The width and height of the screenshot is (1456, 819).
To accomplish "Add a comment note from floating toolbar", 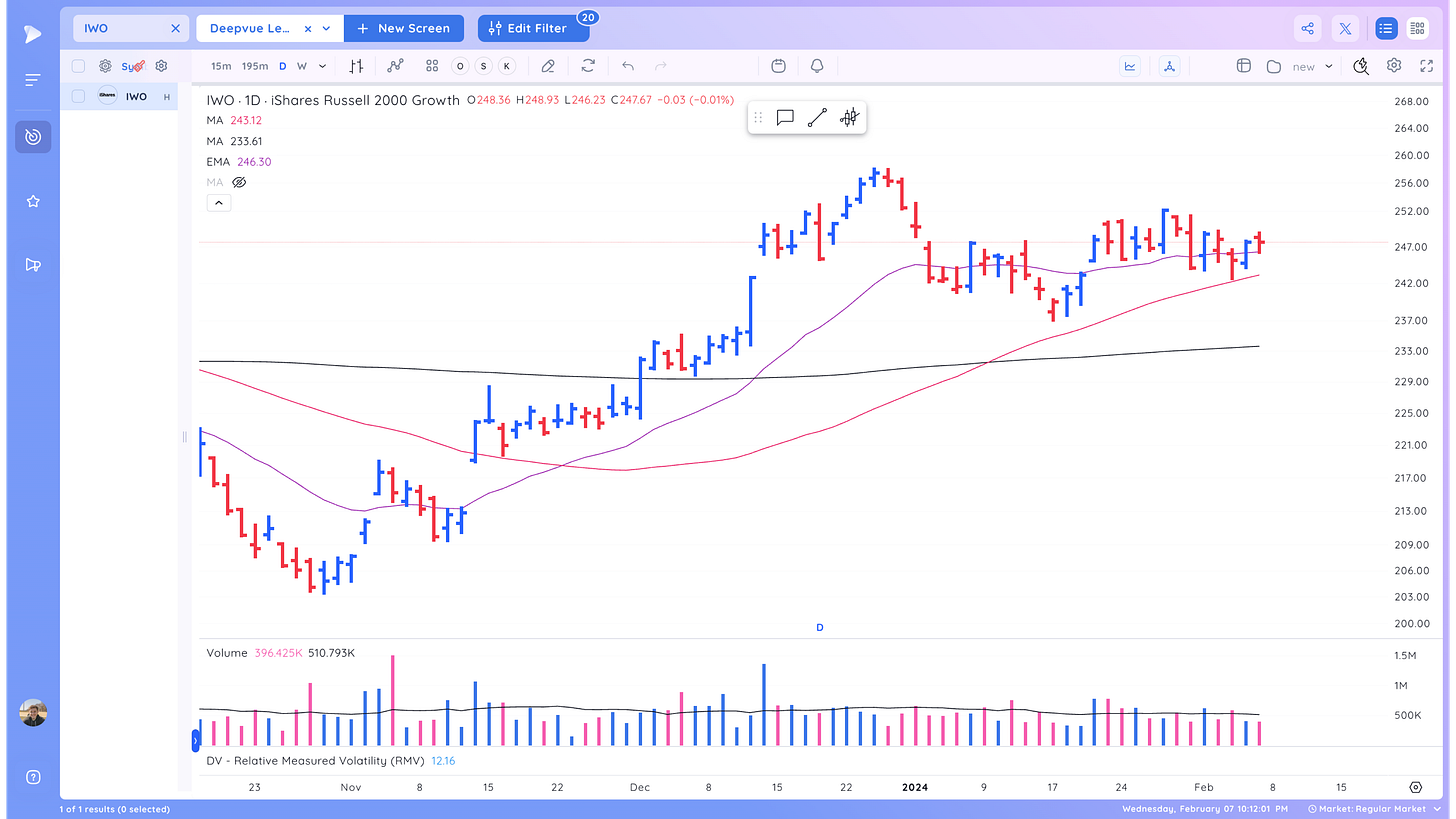I will click(x=785, y=118).
